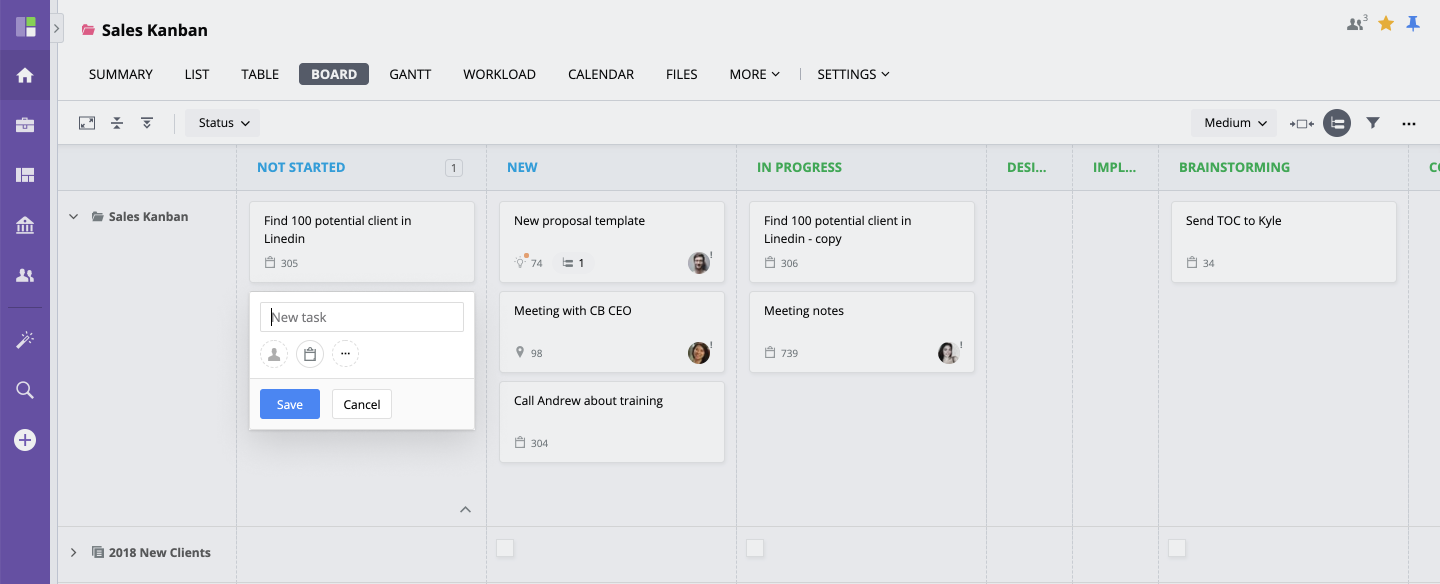Image resolution: width=1440 pixels, height=584 pixels.
Task: Click the yellow star favorite icon
Action: click(1386, 23)
